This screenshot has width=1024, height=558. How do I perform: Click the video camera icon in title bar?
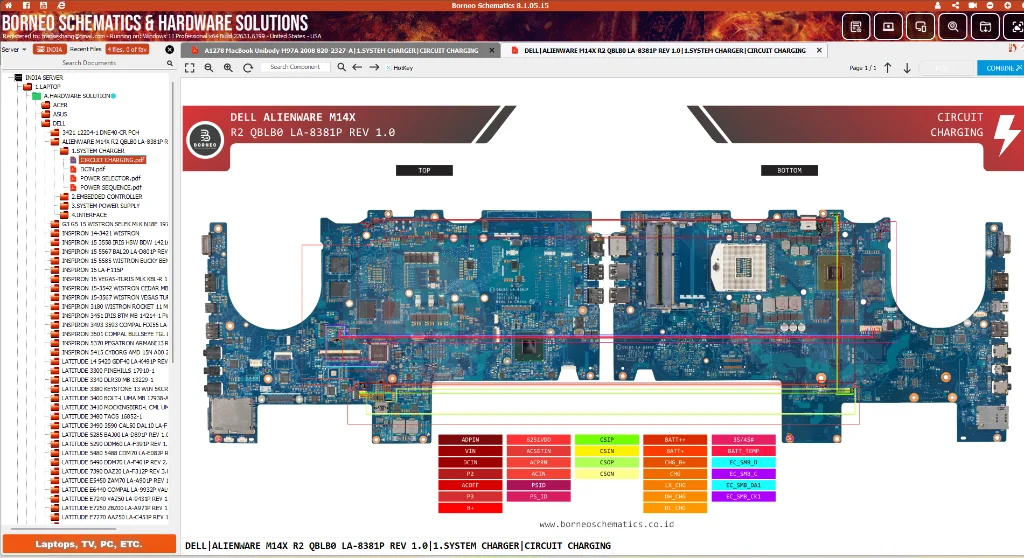[972, 5]
